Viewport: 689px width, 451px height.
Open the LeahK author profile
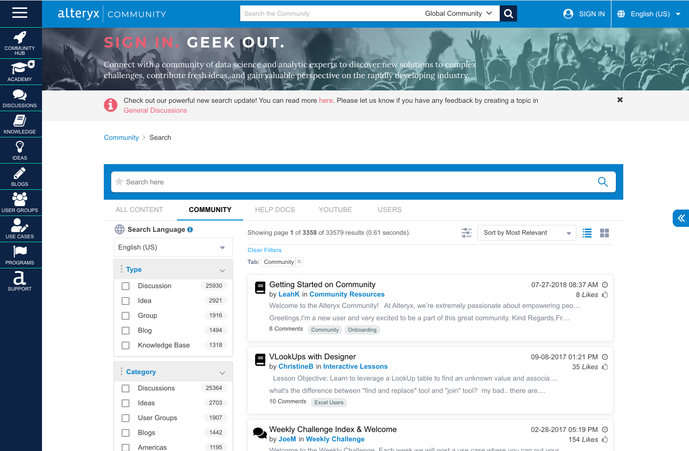[x=289, y=295]
